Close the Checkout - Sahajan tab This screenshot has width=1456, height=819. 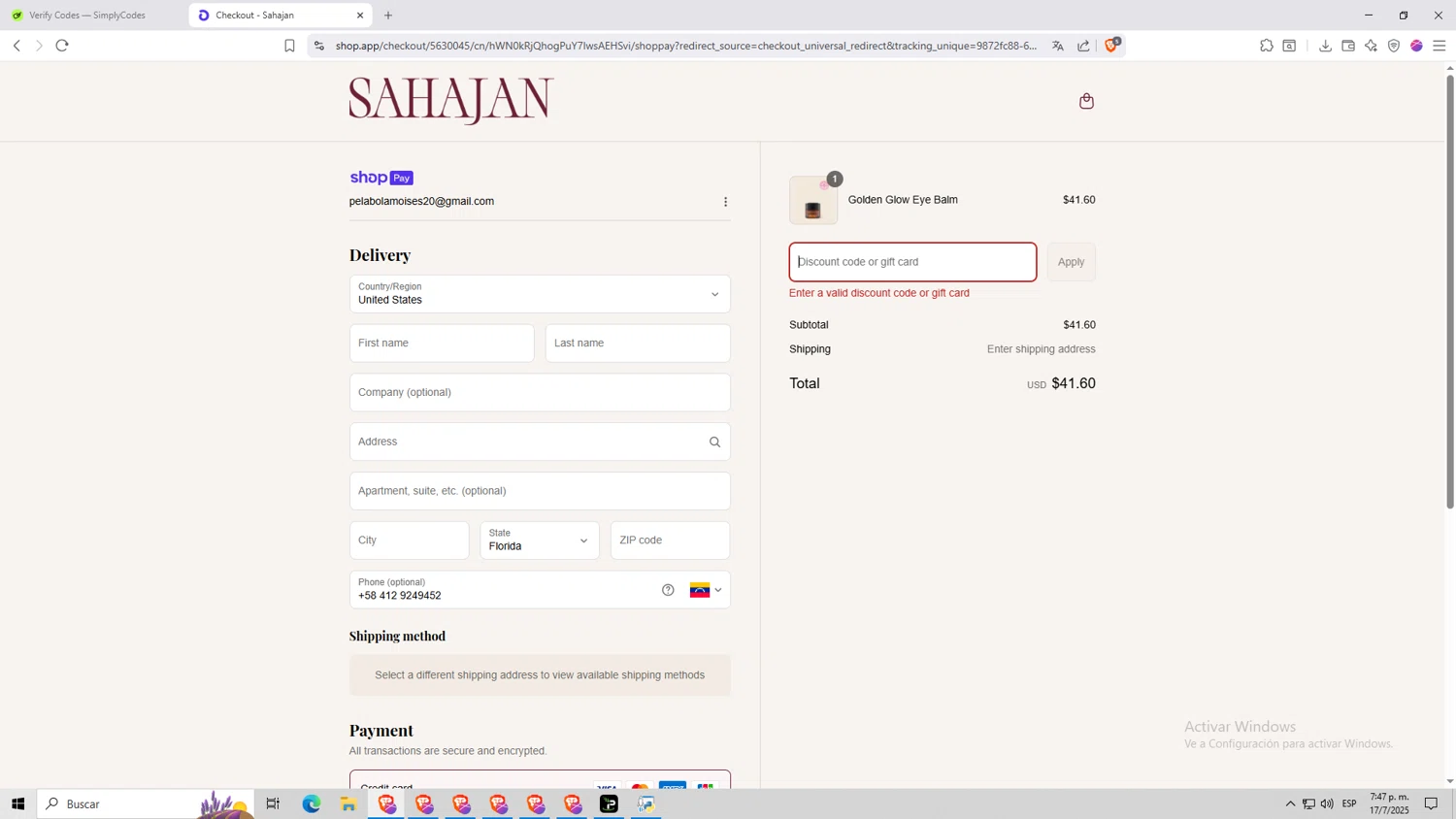coord(360,16)
